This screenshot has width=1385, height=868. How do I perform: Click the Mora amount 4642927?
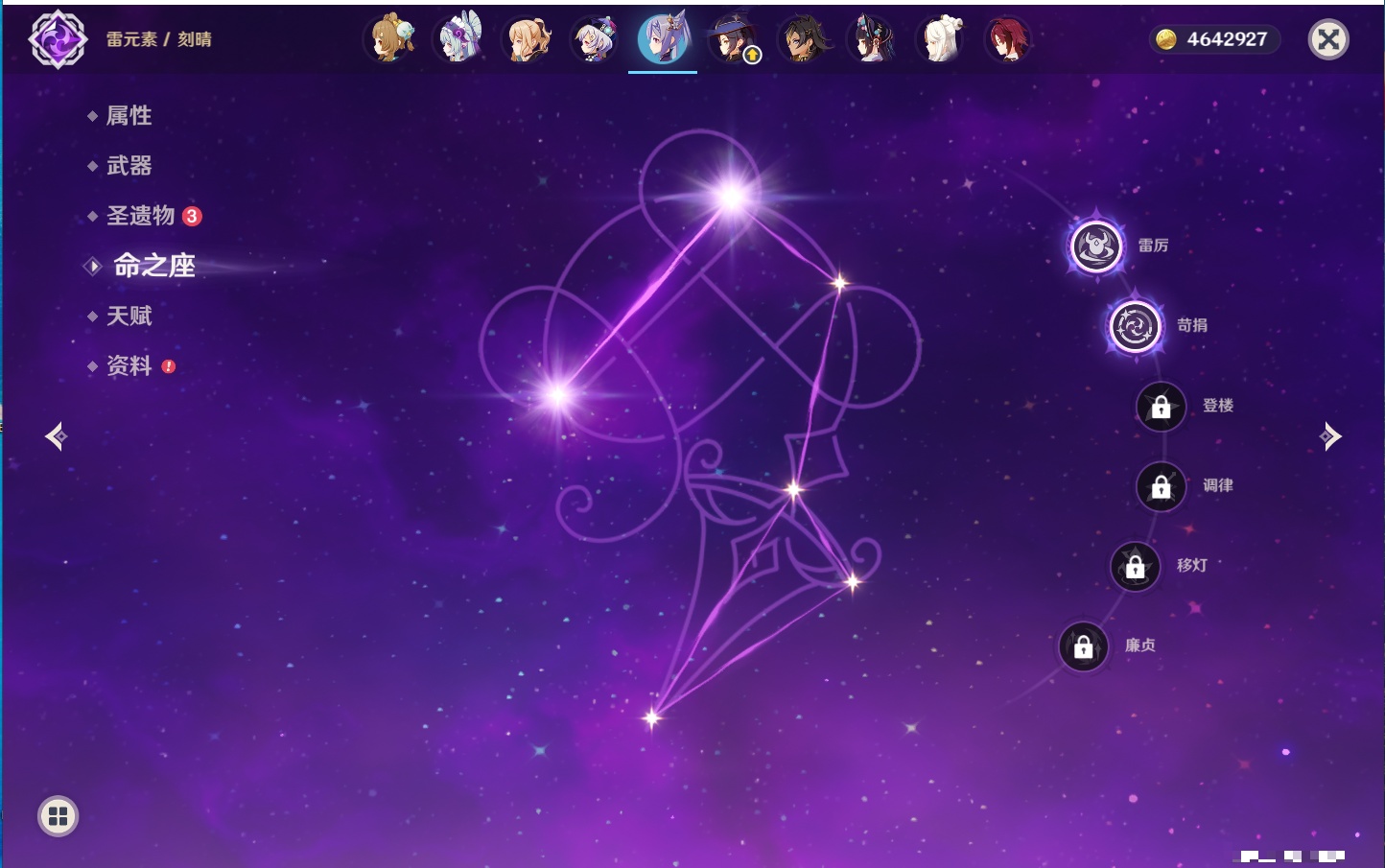pos(1227,39)
